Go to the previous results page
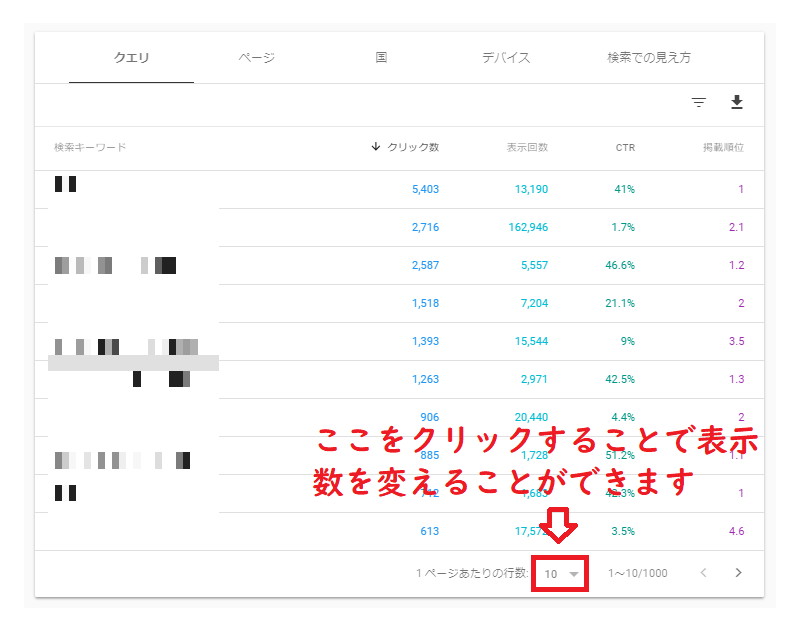 [x=703, y=573]
